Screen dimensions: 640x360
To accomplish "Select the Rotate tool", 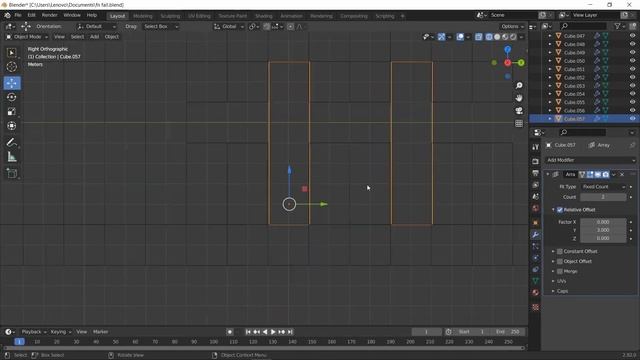I will tap(11, 97).
